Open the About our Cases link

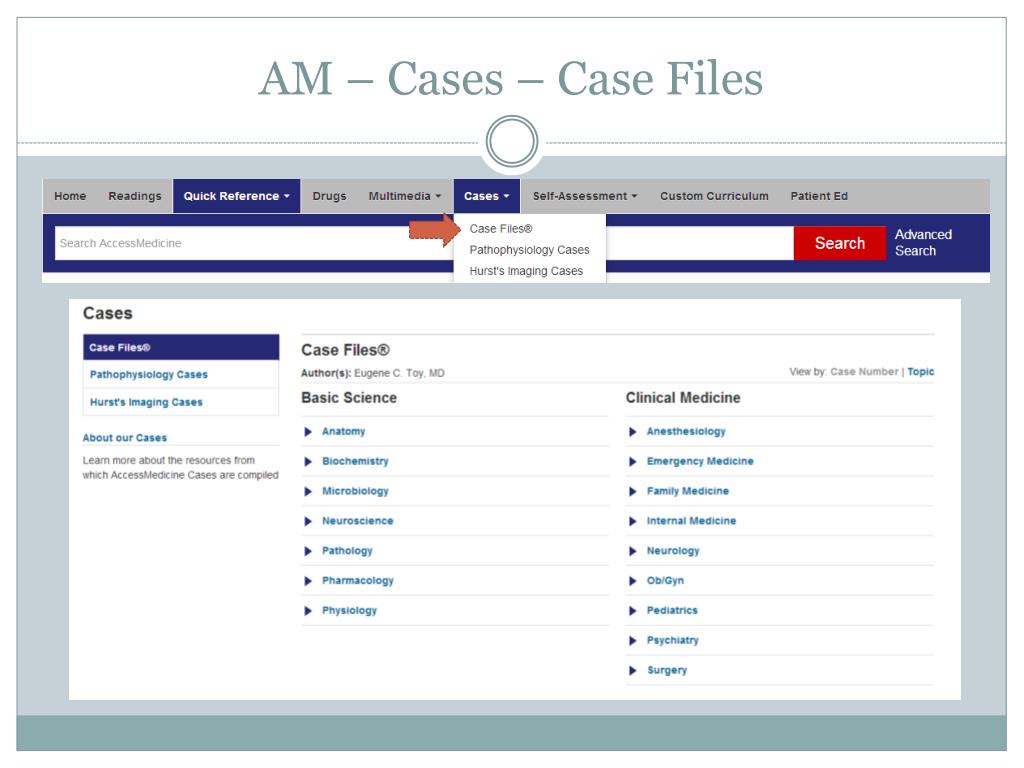tap(125, 438)
